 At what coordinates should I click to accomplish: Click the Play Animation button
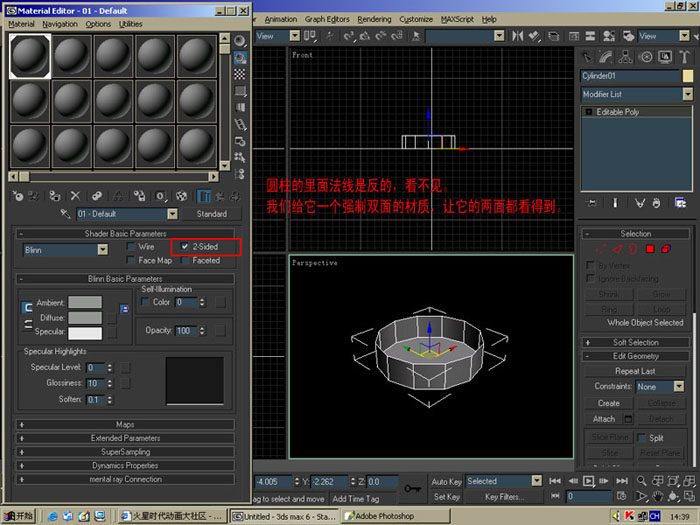click(x=589, y=481)
